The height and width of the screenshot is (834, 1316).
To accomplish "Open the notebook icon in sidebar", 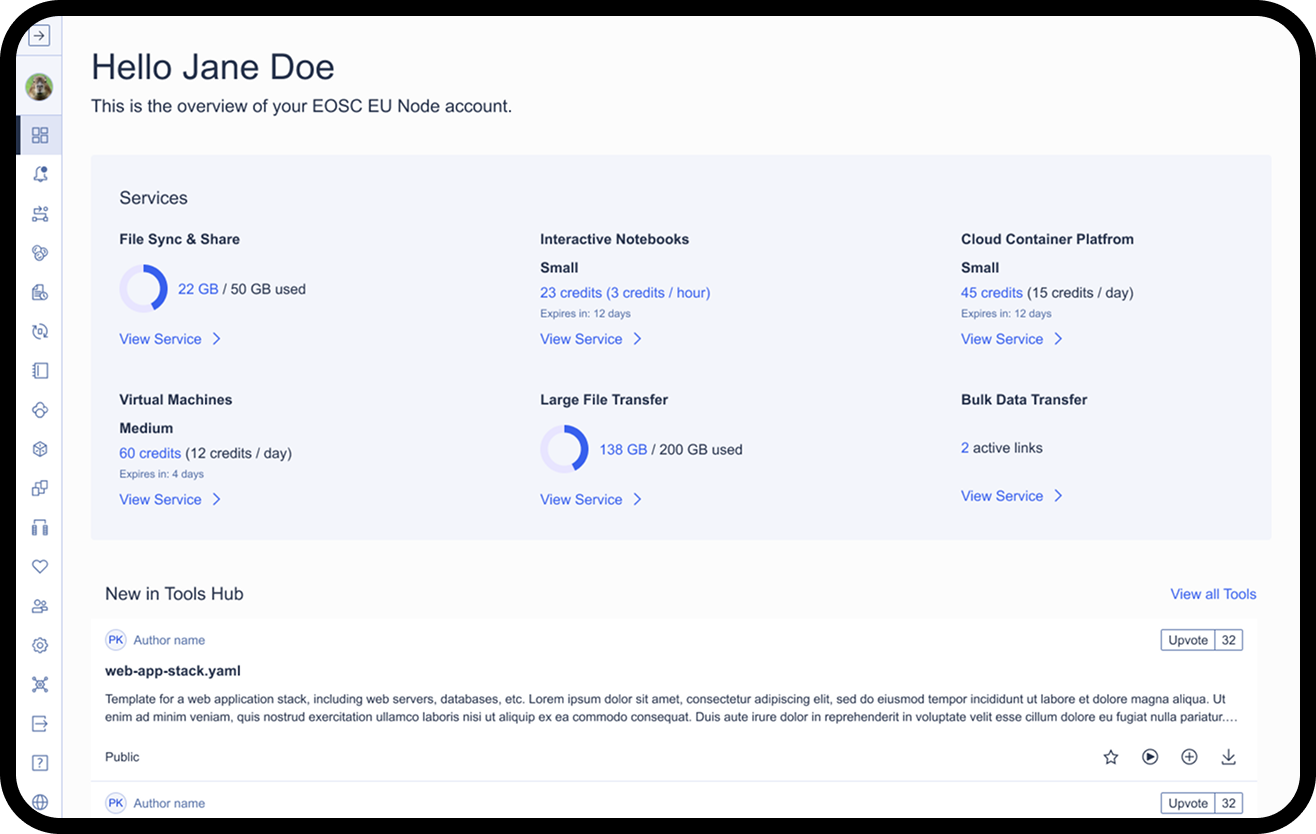I will click(x=40, y=370).
